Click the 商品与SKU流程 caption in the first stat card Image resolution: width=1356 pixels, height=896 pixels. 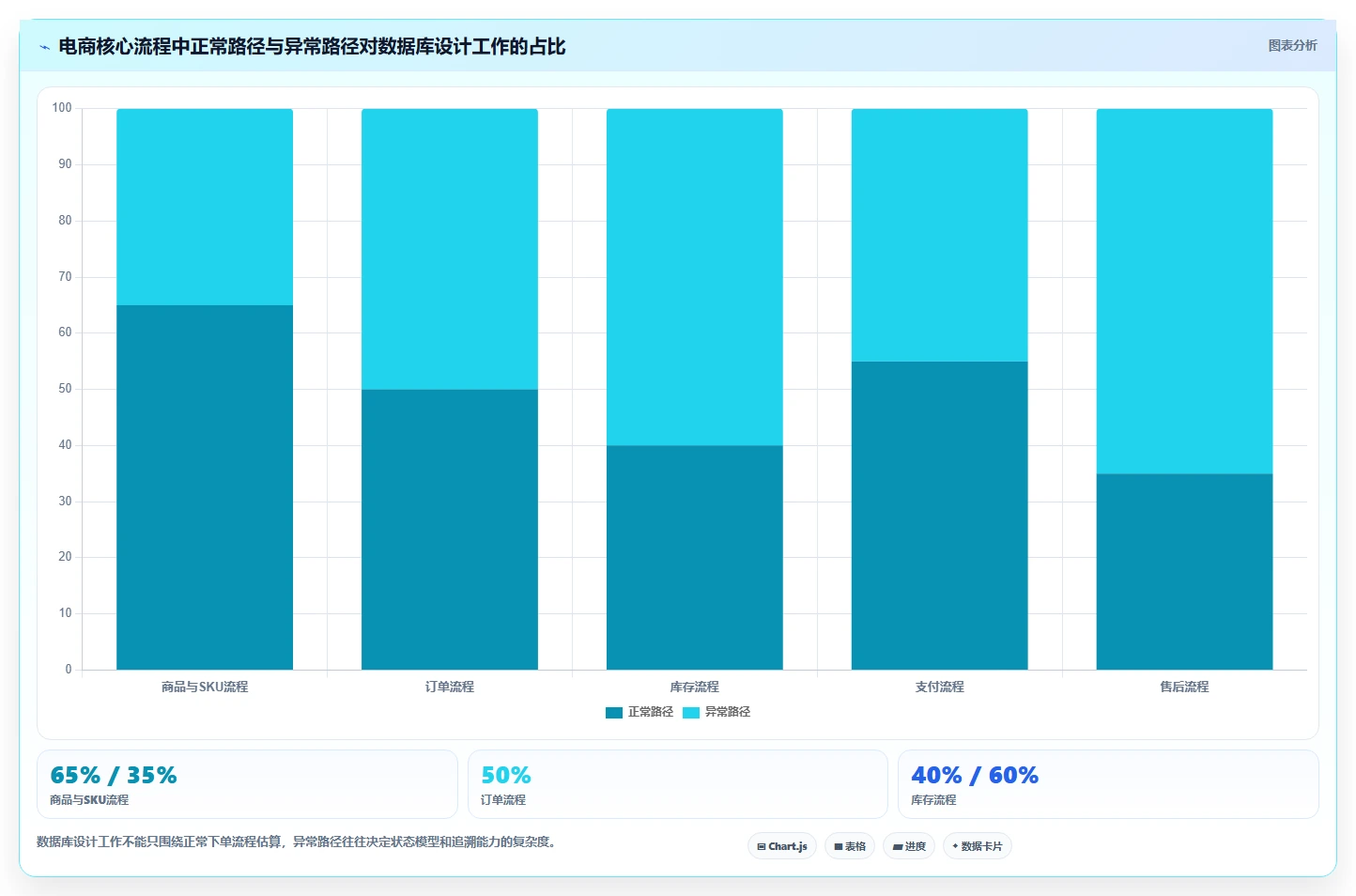[x=89, y=800]
